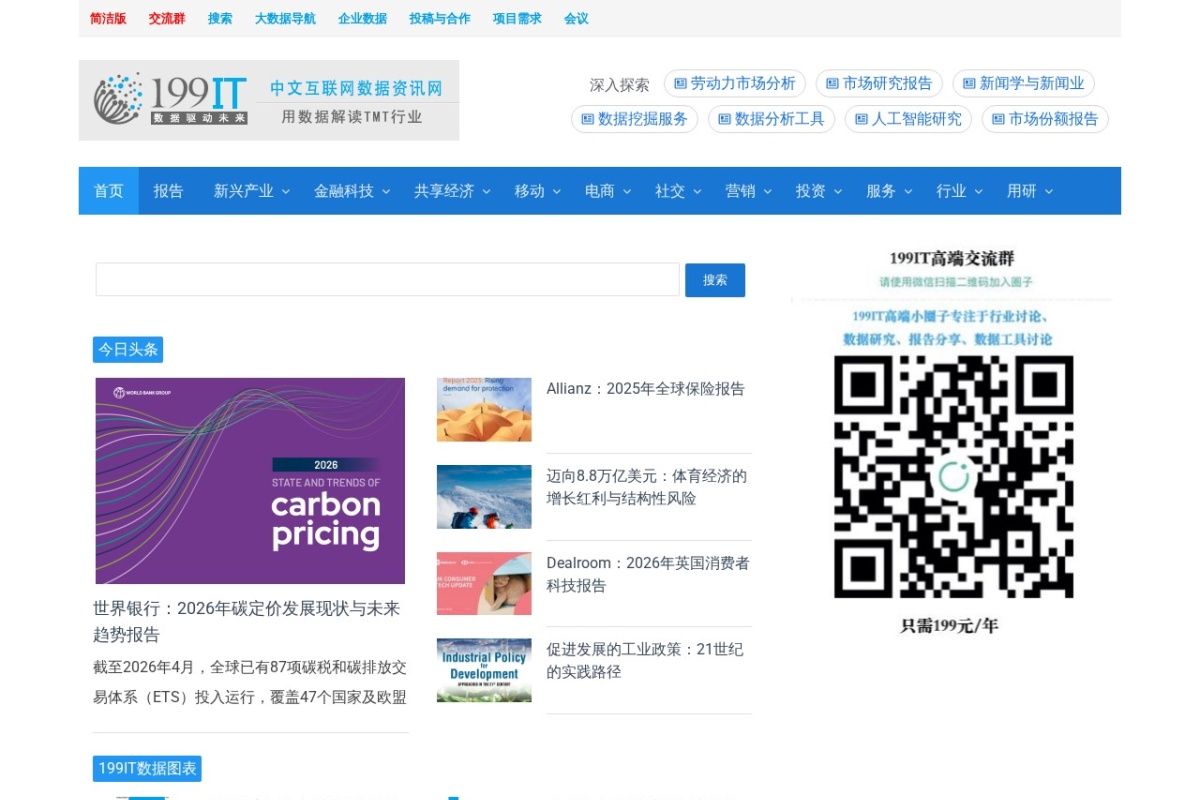
Task: Focus the search text field
Action: (x=388, y=280)
